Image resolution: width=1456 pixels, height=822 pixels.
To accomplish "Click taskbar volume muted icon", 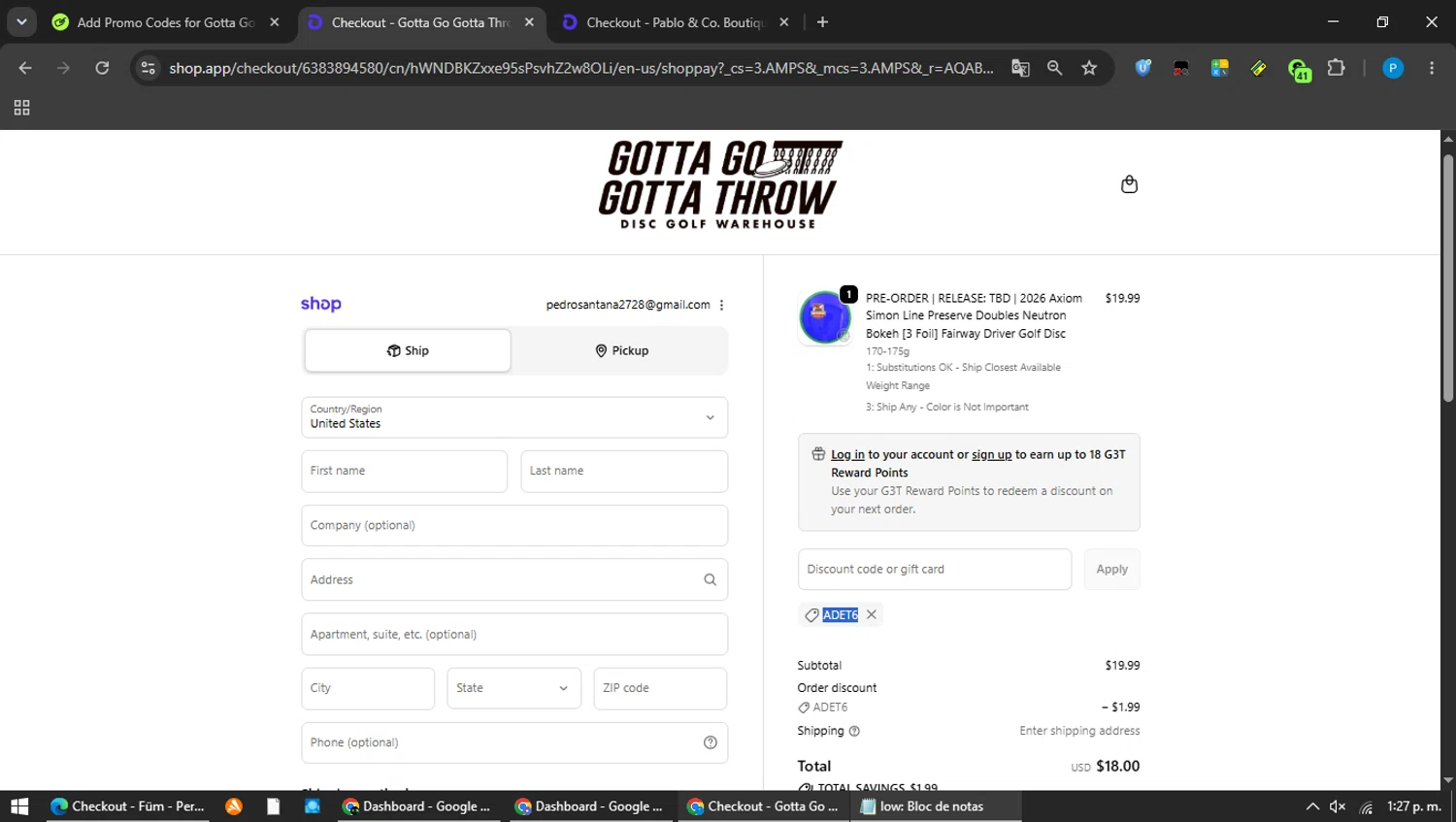I will [x=1338, y=806].
